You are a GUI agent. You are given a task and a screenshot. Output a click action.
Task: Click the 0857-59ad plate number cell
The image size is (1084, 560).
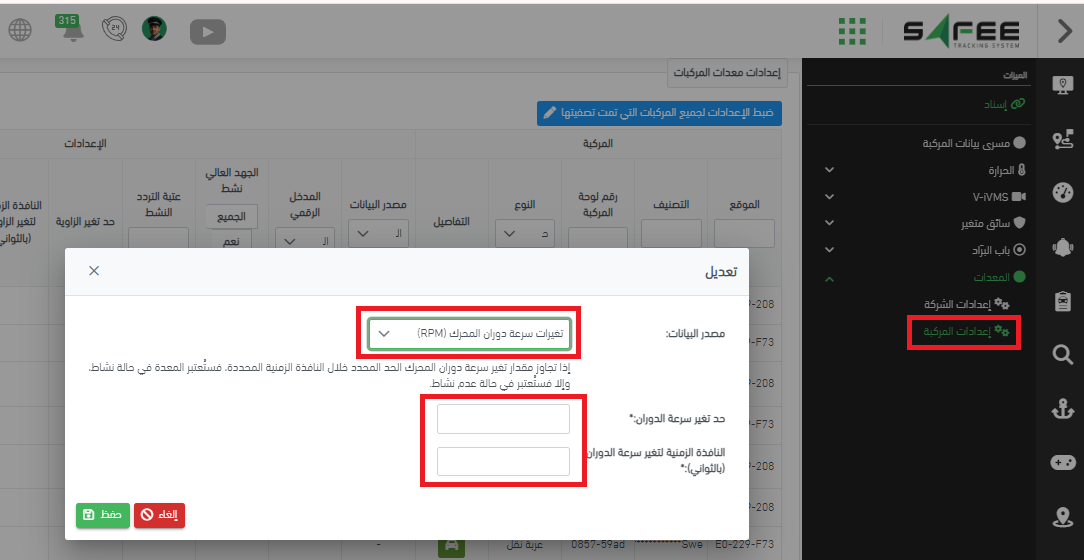click(x=598, y=545)
